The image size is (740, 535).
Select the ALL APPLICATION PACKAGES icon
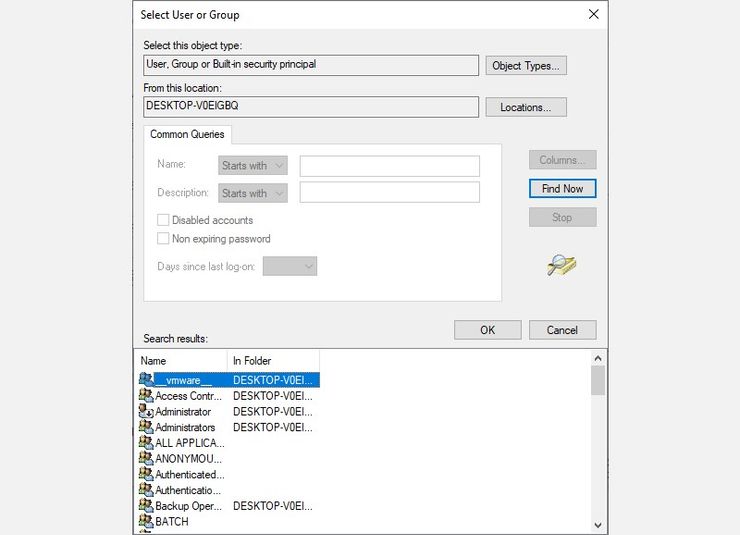(x=146, y=443)
